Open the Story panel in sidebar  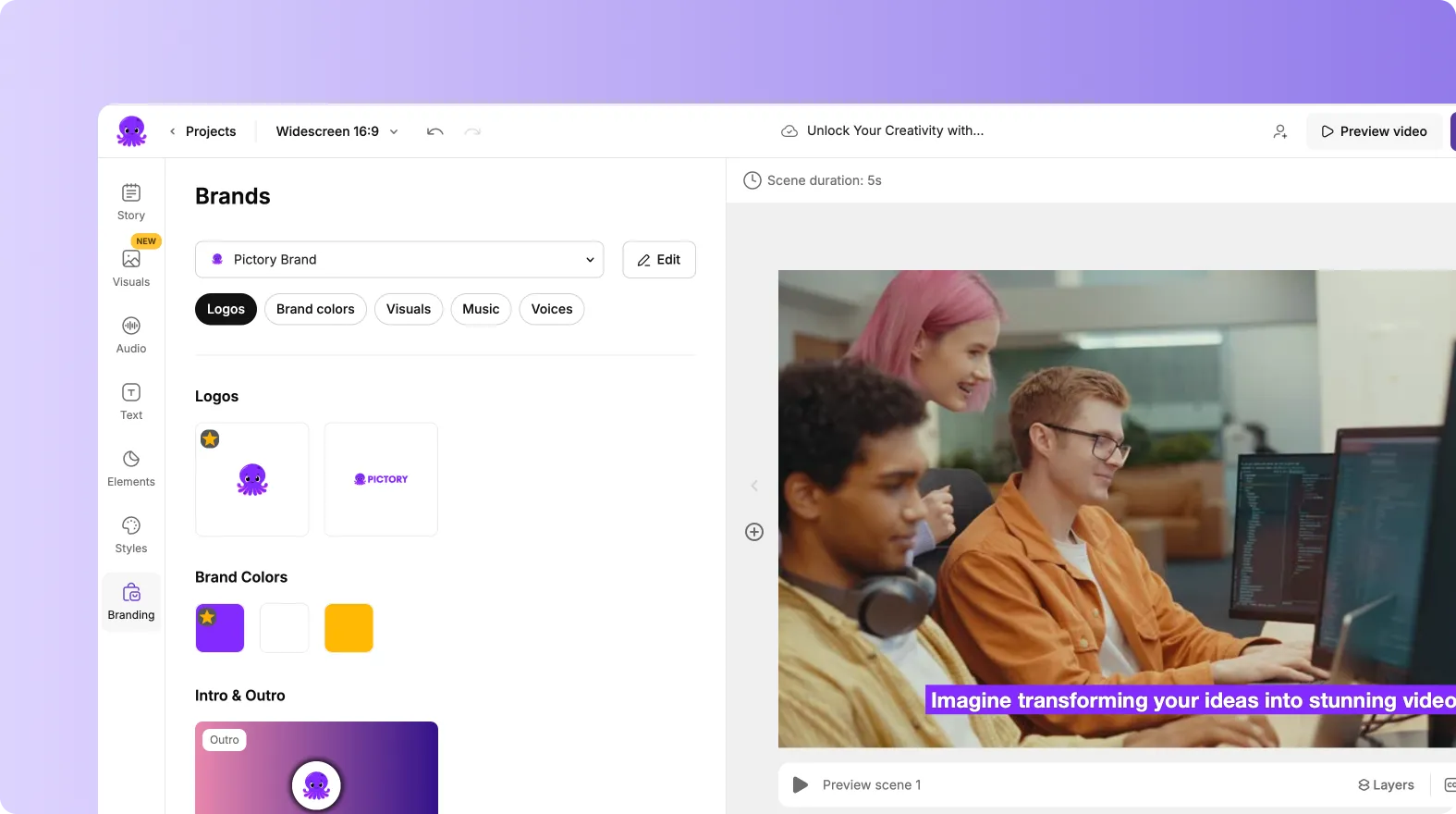tap(131, 202)
